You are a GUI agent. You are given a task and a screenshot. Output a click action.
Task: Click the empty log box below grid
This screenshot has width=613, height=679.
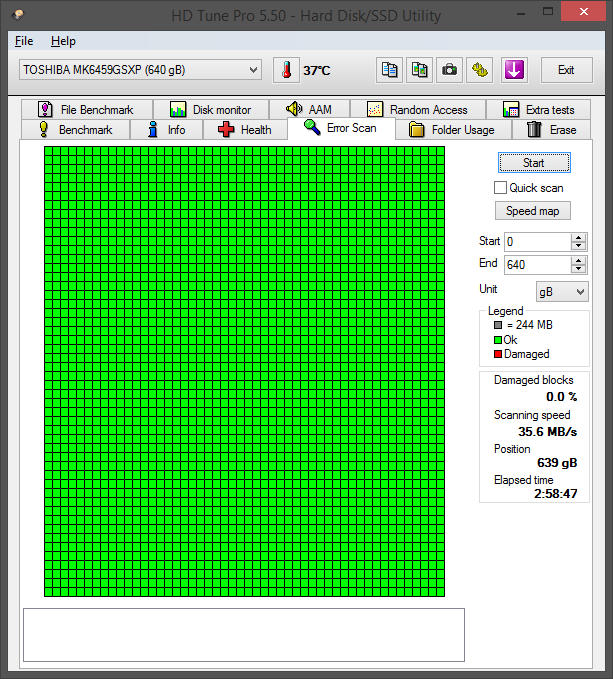[x=244, y=635]
